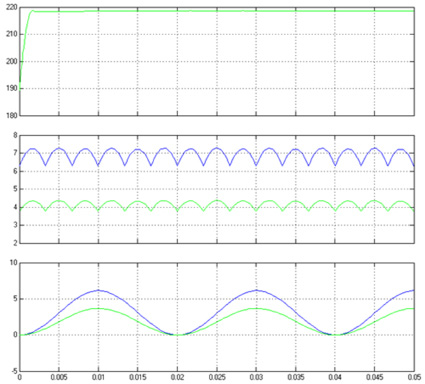
Task: Click the "-5" y-axis label on bottom plot
Action: pyautogui.click(x=13, y=371)
